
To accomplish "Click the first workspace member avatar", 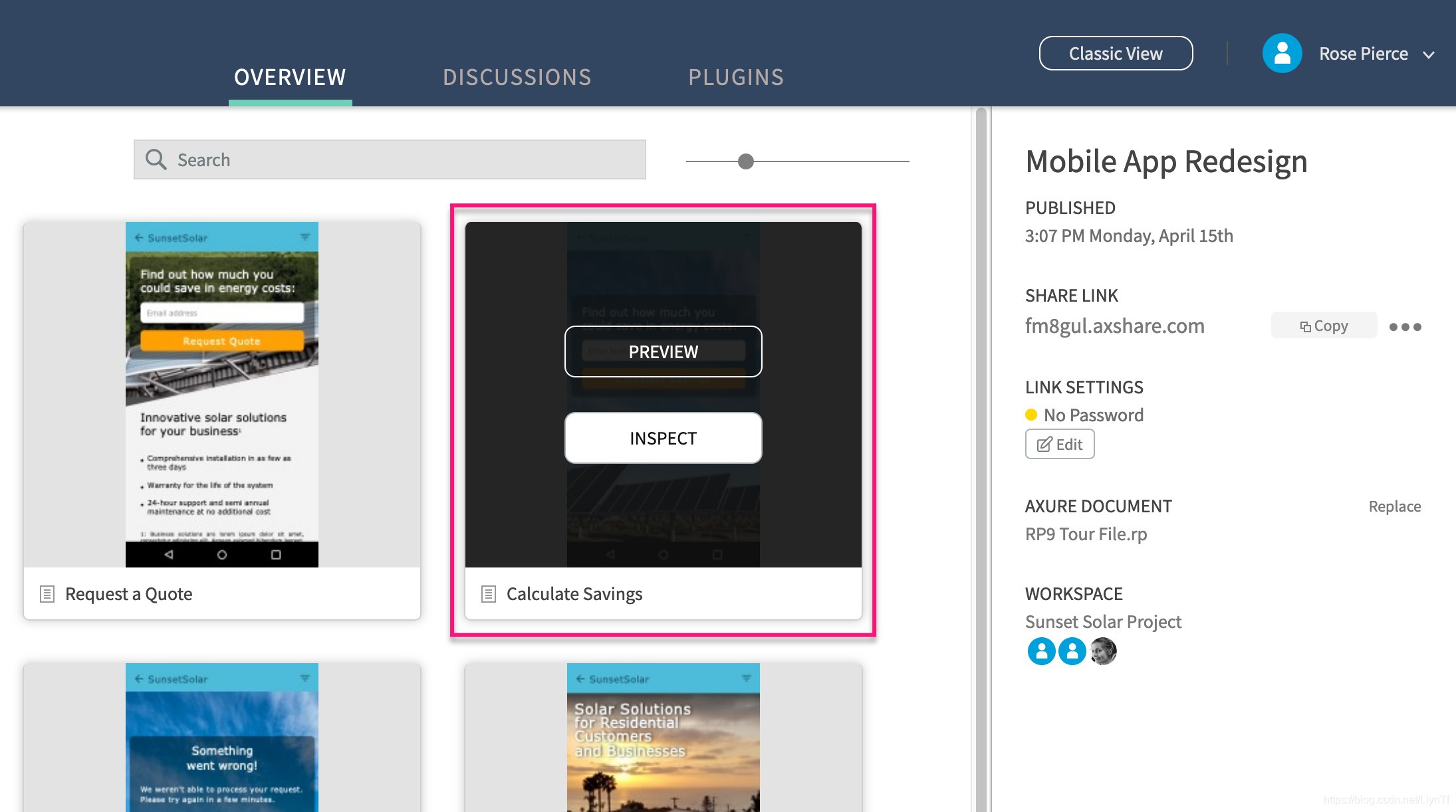I will (x=1041, y=651).
